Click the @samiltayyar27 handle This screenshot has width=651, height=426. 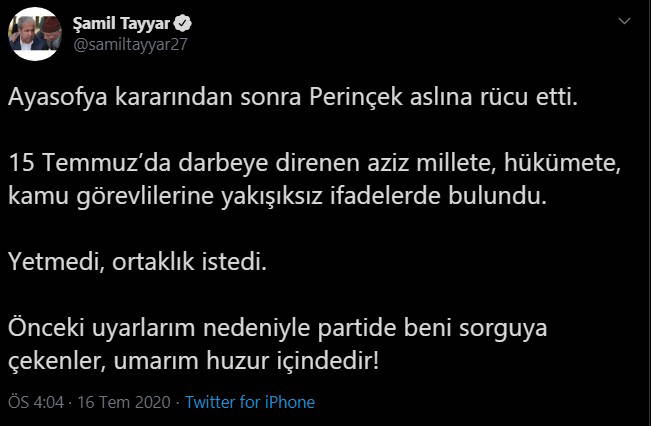point(126,44)
